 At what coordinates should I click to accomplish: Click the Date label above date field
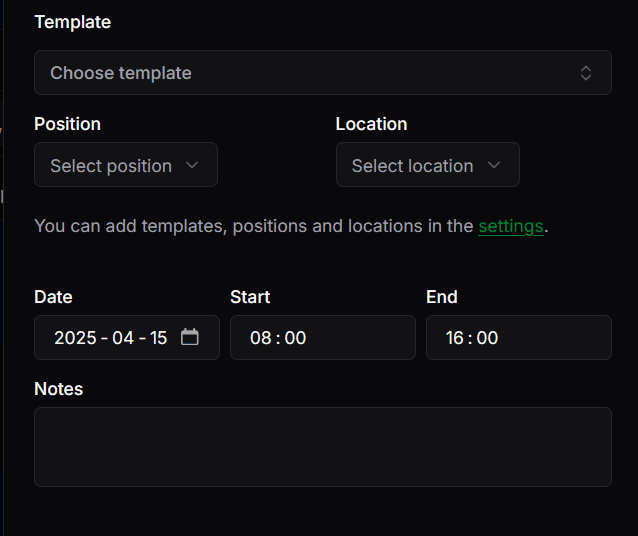[x=53, y=297]
